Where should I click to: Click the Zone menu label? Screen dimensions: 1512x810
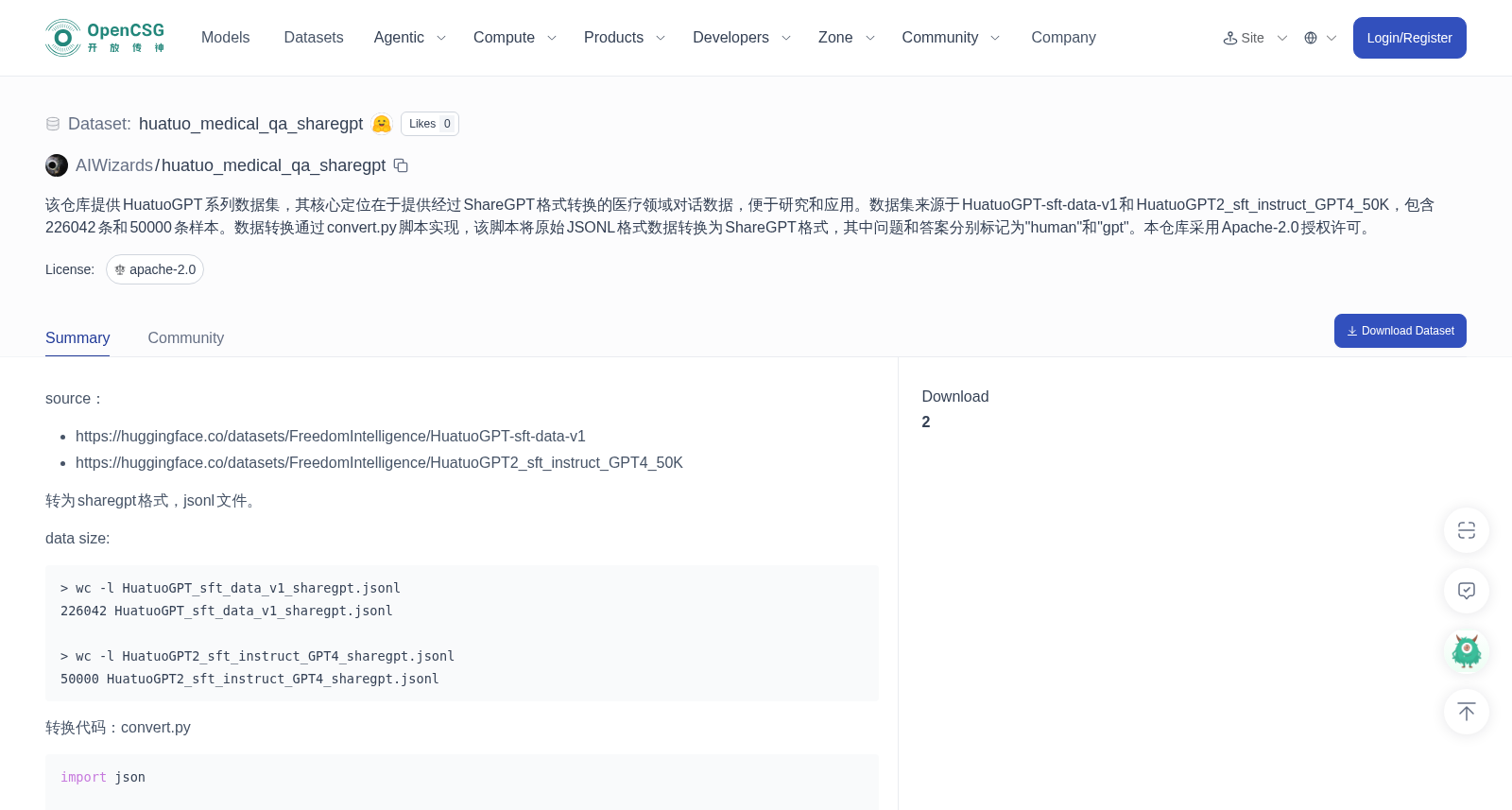pyautogui.click(x=835, y=38)
